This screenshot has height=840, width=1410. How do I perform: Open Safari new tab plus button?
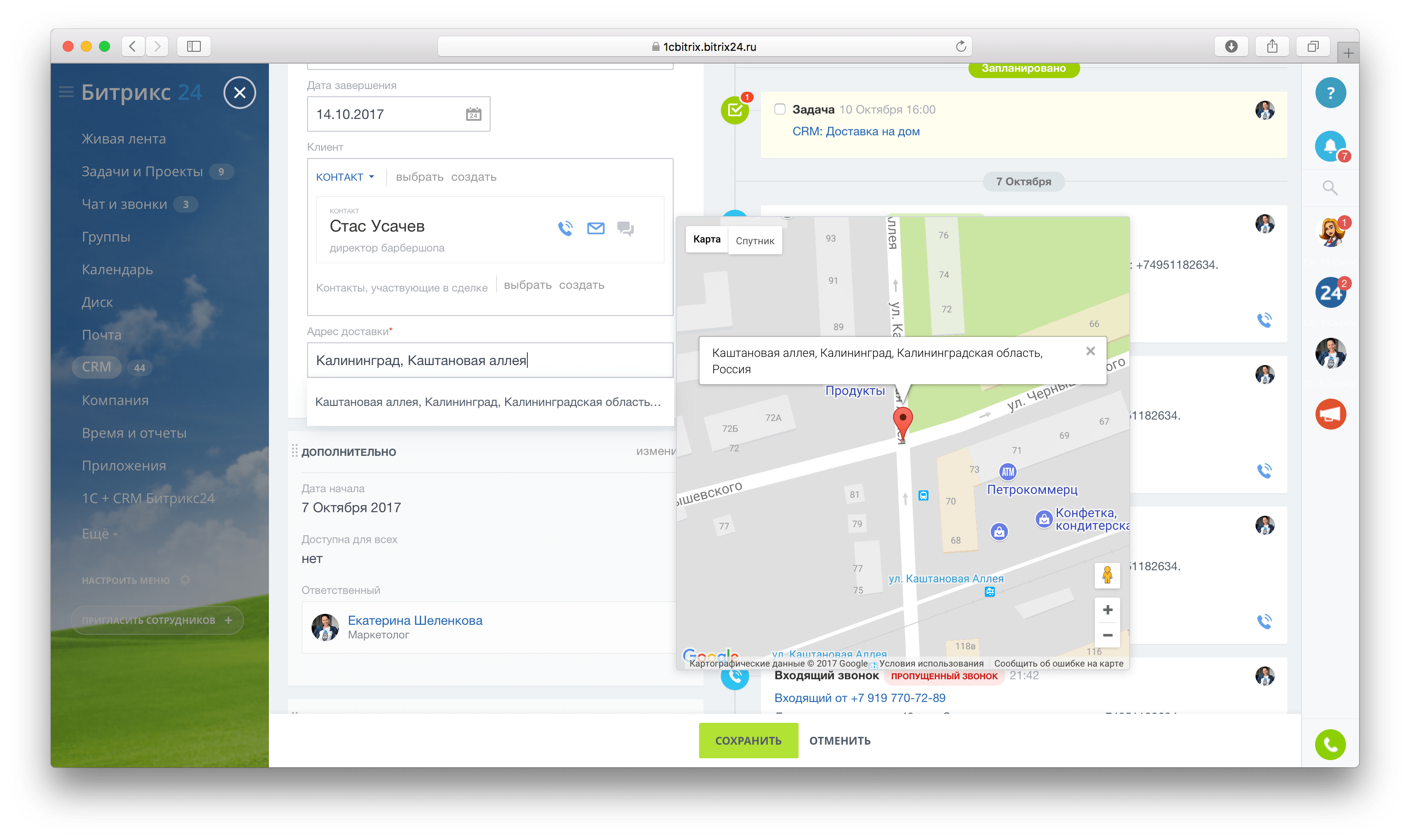pos(1348,53)
